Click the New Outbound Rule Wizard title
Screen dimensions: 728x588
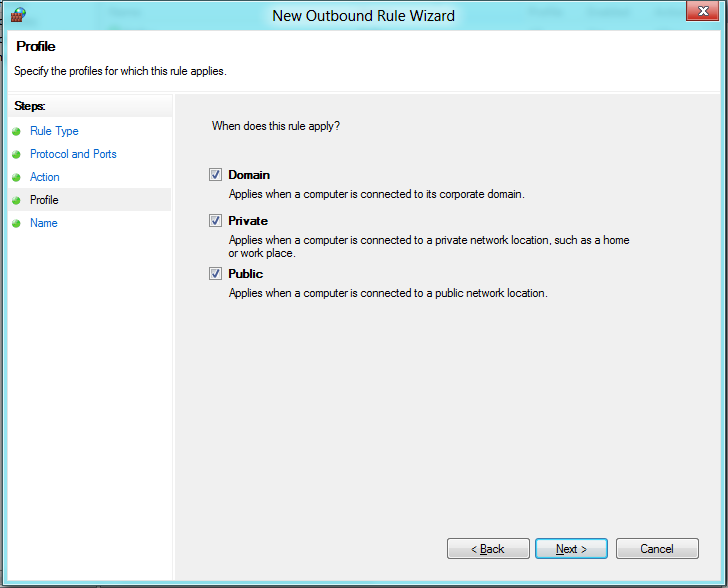pos(363,15)
